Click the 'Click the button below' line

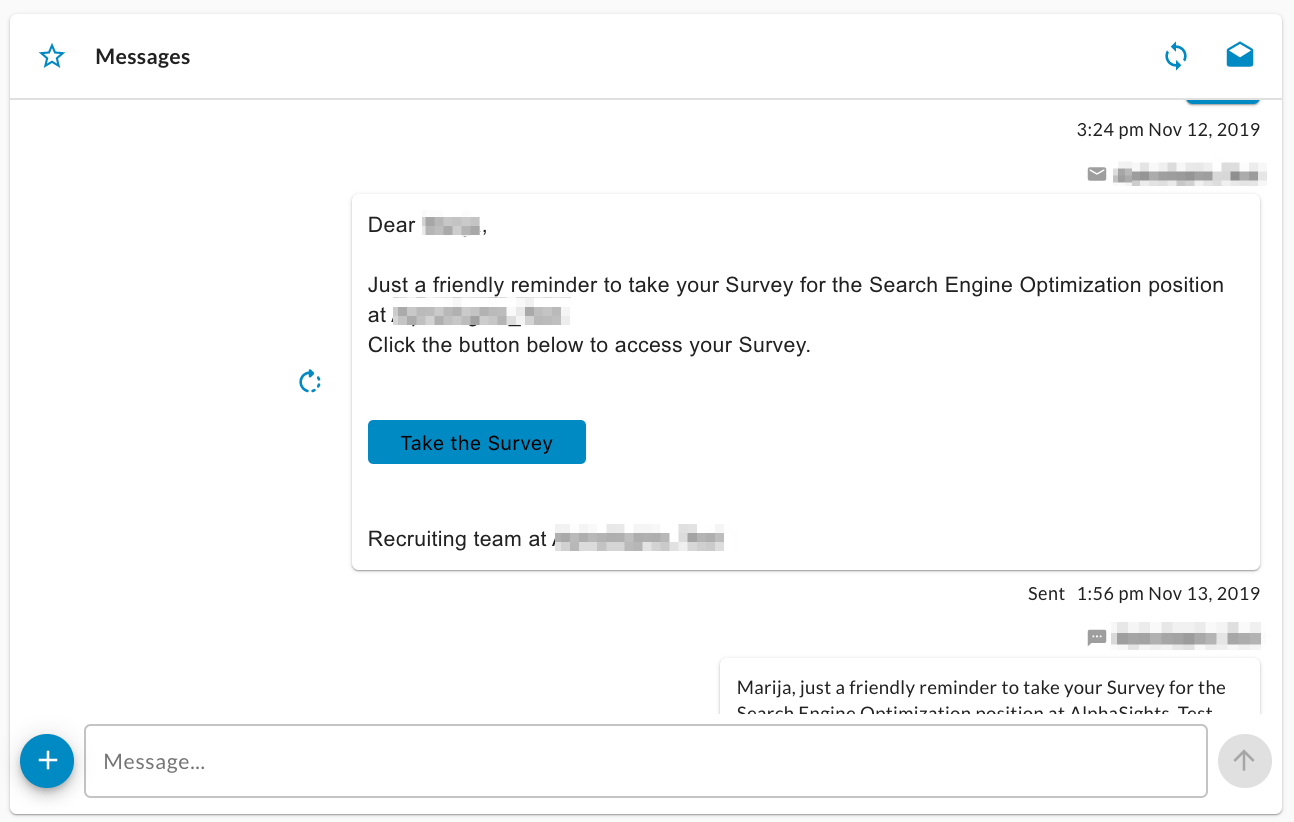click(x=589, y=345)
